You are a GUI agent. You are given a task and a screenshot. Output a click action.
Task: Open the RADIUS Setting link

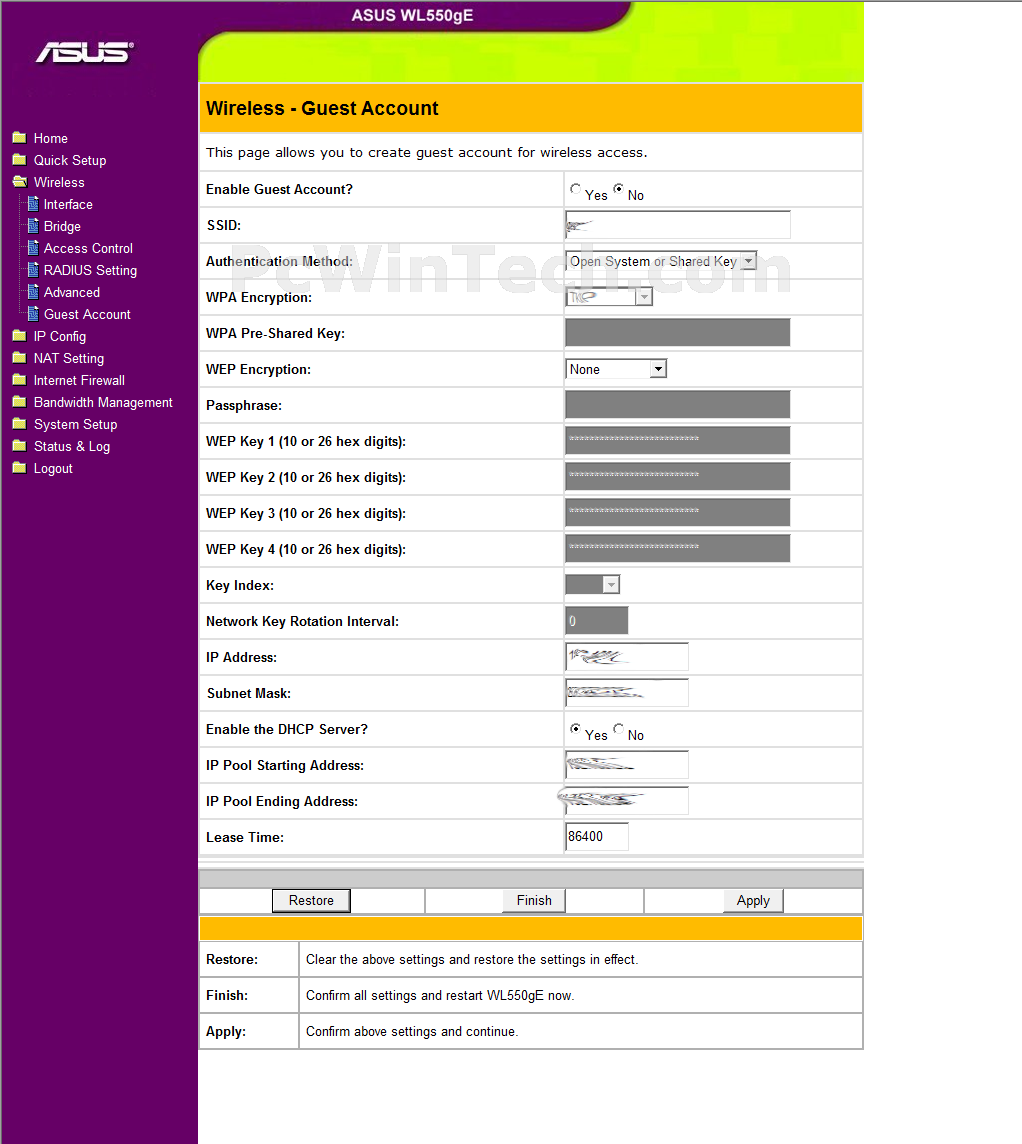[x=90, y=270]
